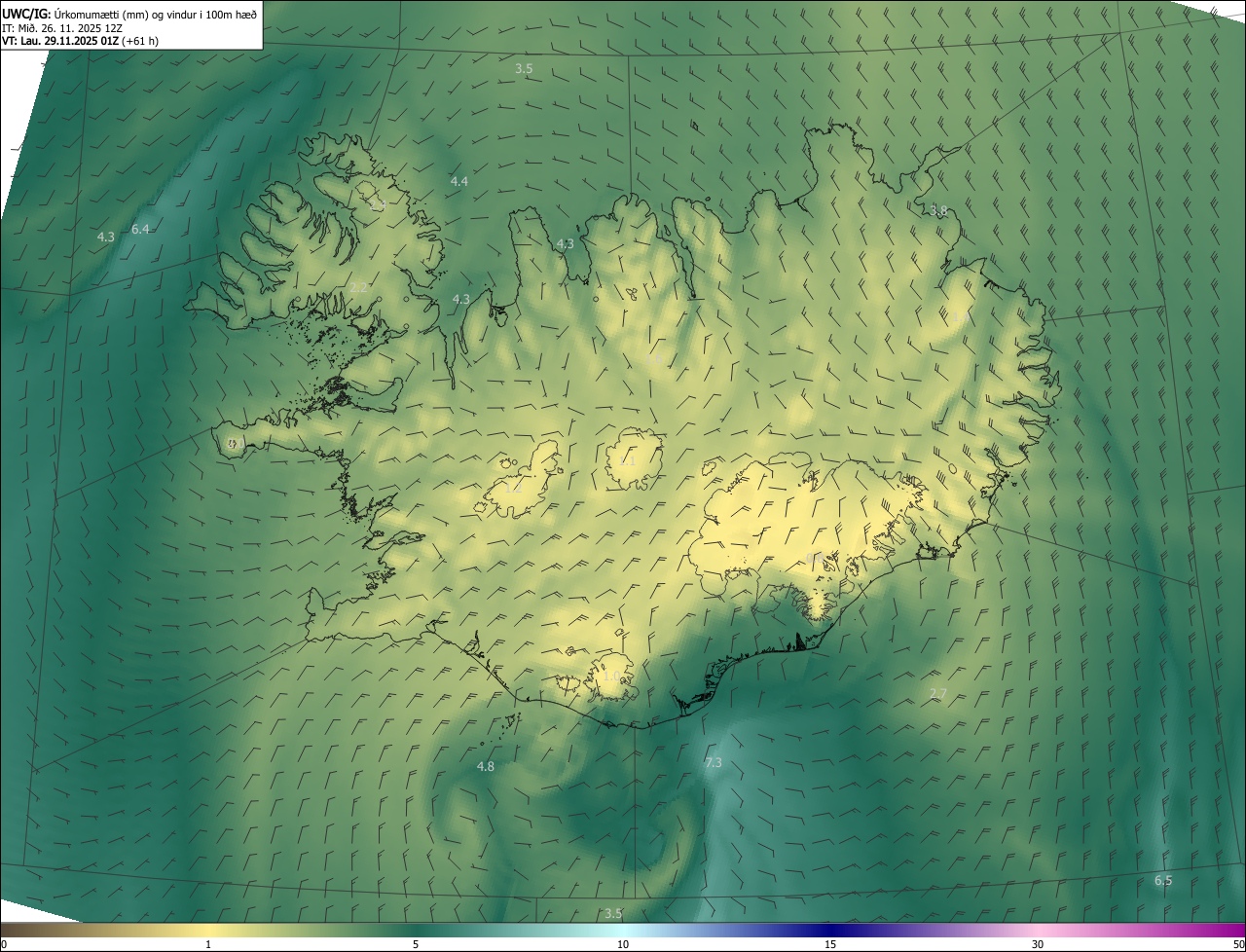Screen dimensions: 1246x952
Task: Click the 3.5 label just above the colour scale
Action: point(613,913)
